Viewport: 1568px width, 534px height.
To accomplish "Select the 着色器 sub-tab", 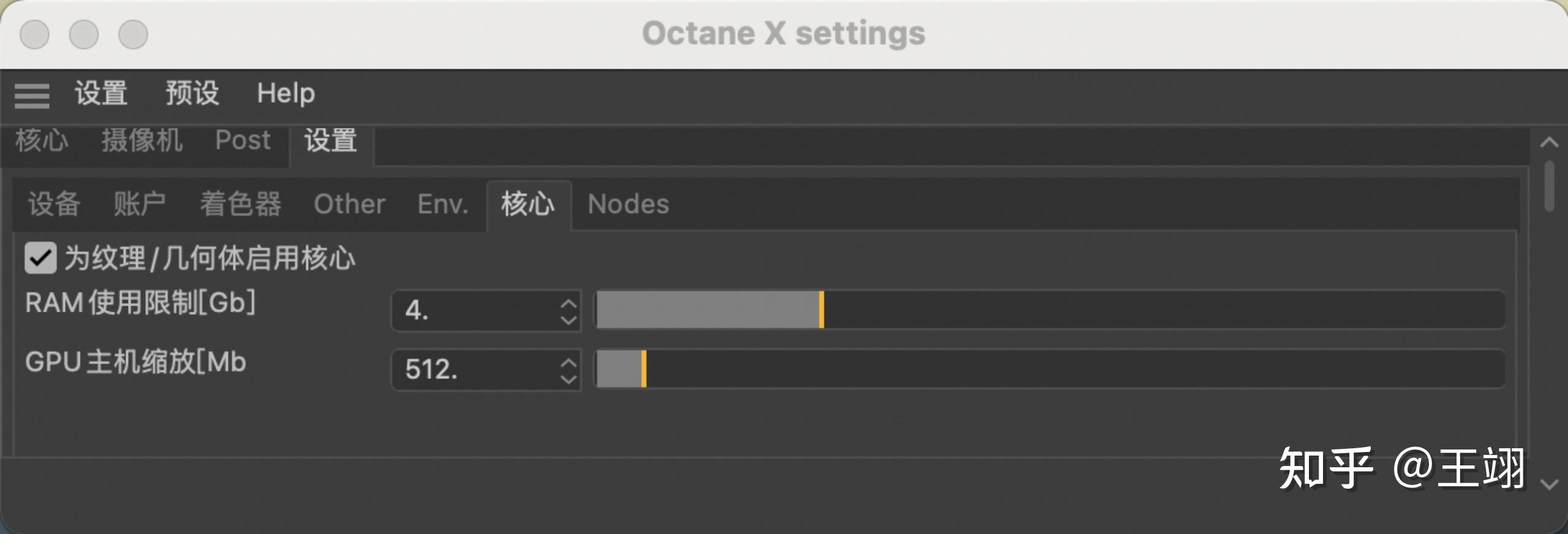I will pos(241,204).
